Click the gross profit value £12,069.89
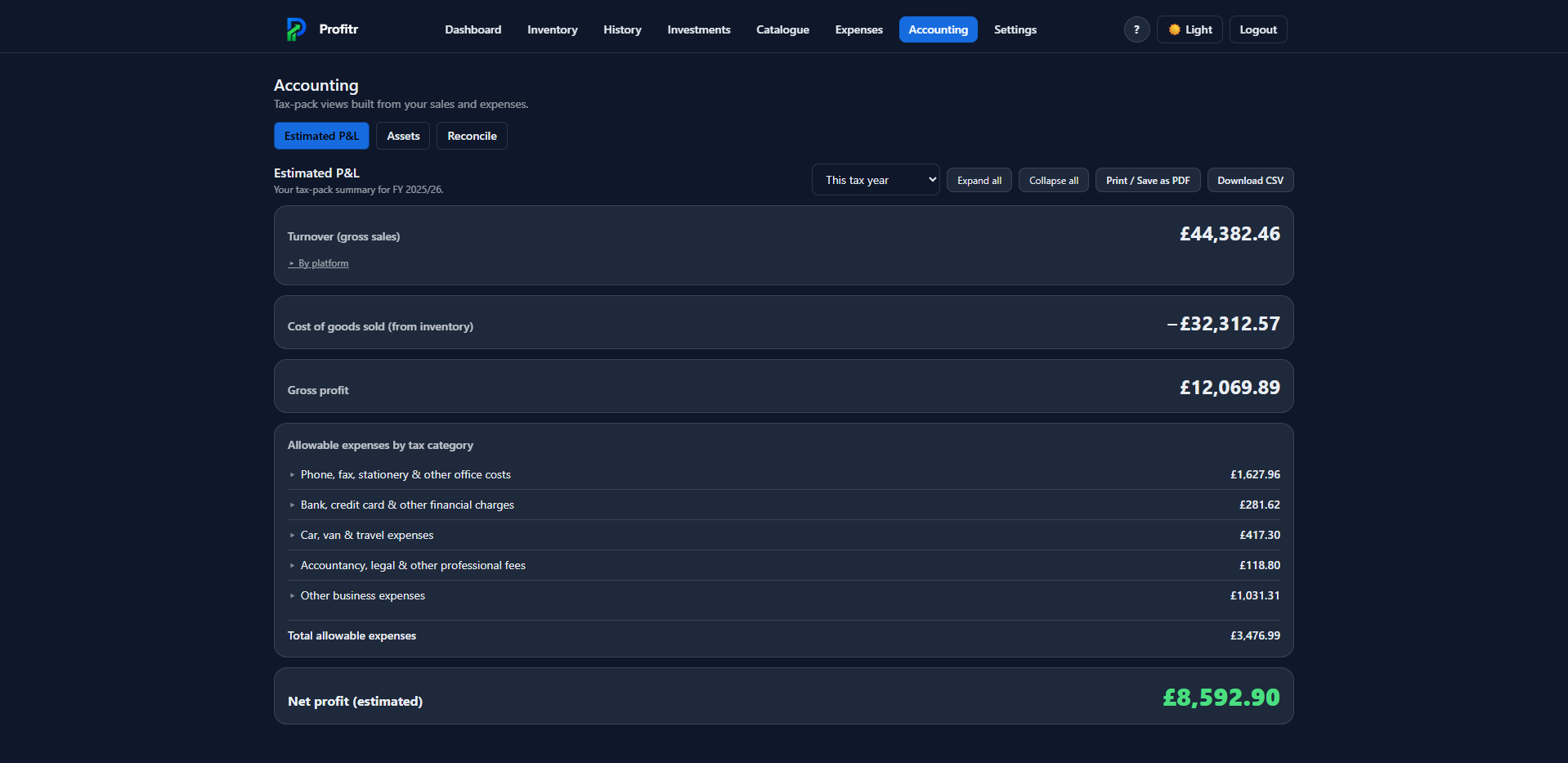The width and height of the screenshot is (1568, 763). [1230, 388]
